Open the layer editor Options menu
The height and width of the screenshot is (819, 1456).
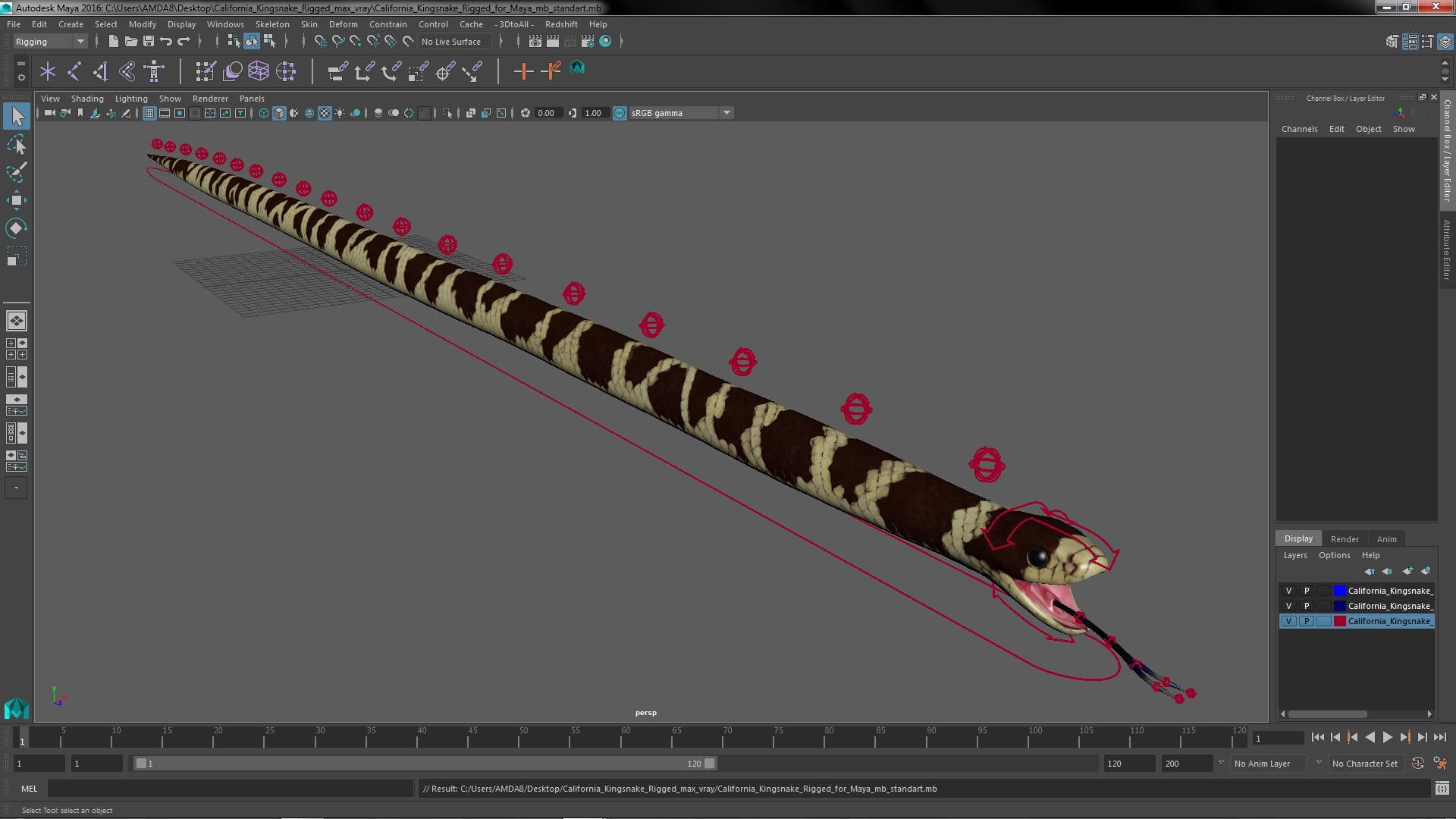[x=1334, y=555]
